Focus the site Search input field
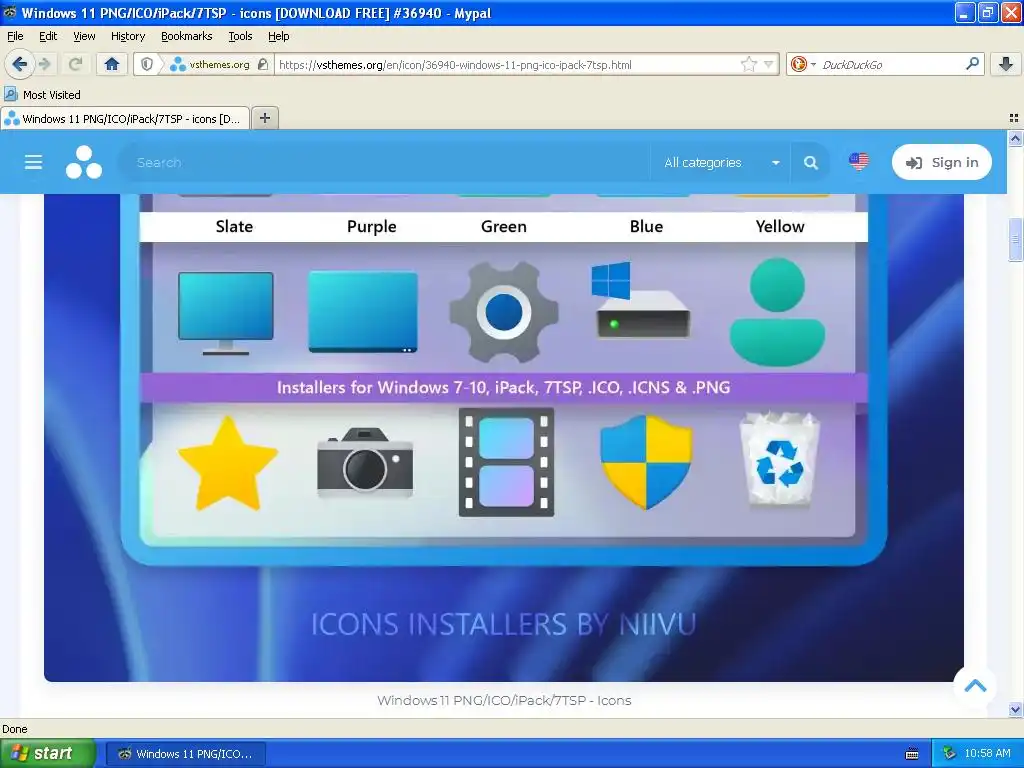 click(385, 163)
